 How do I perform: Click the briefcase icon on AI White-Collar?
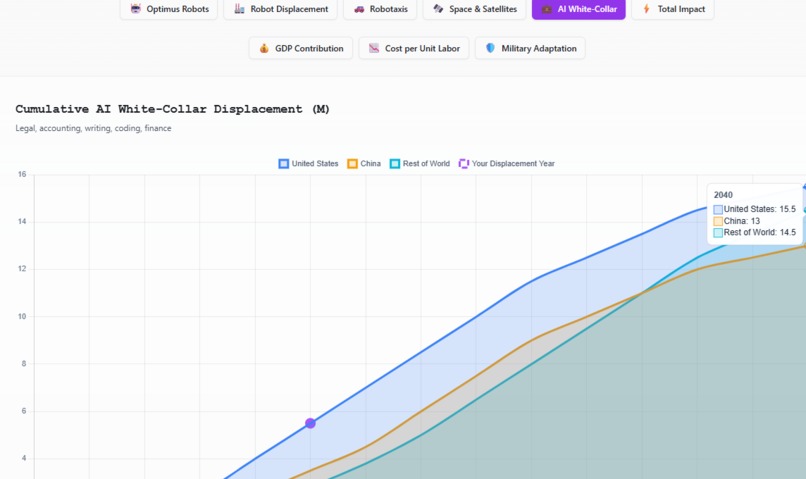(x=547, y=9)
